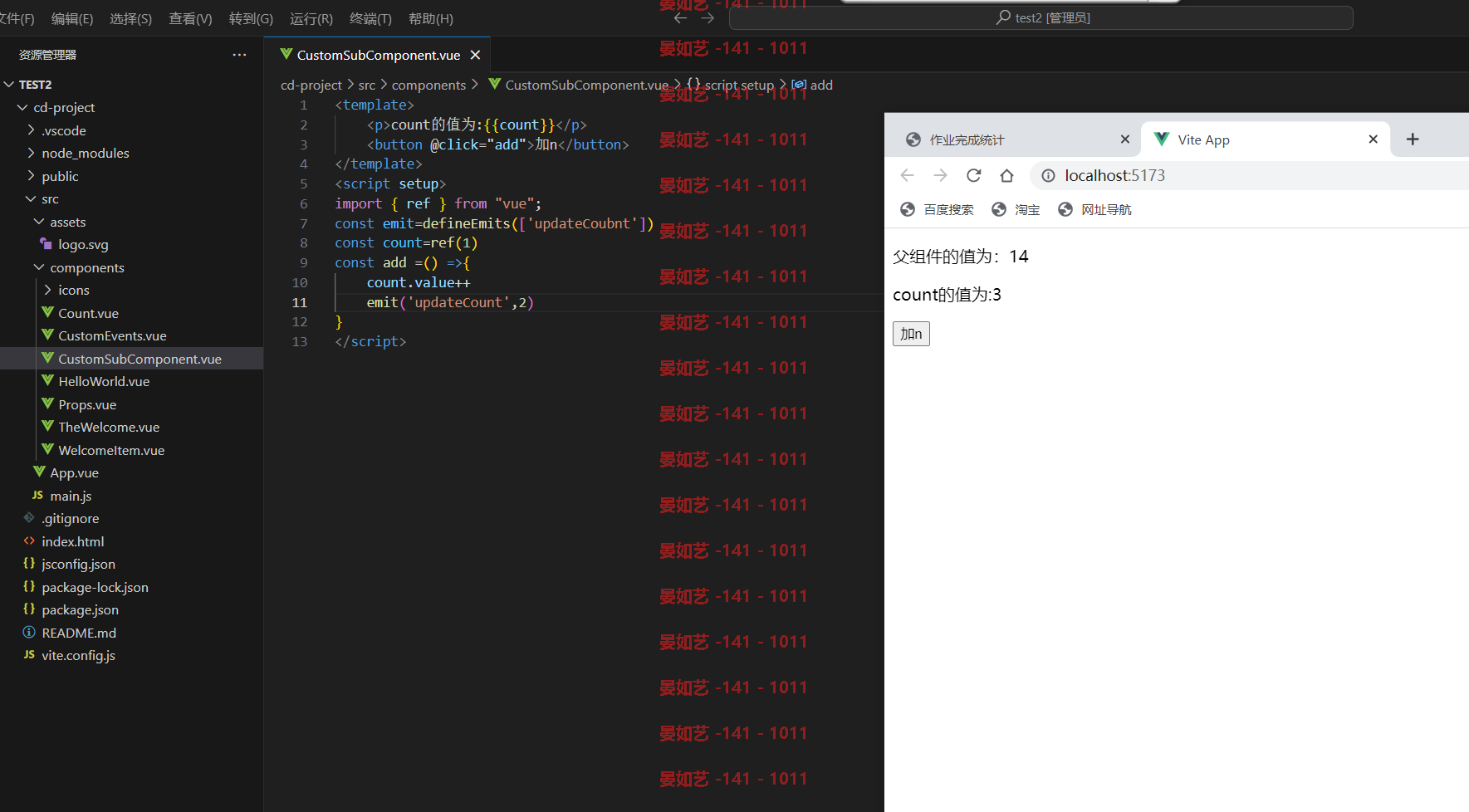Open TheWelcome.vue file
Viewport: 1469px width, 812px height.
(131, 428)
